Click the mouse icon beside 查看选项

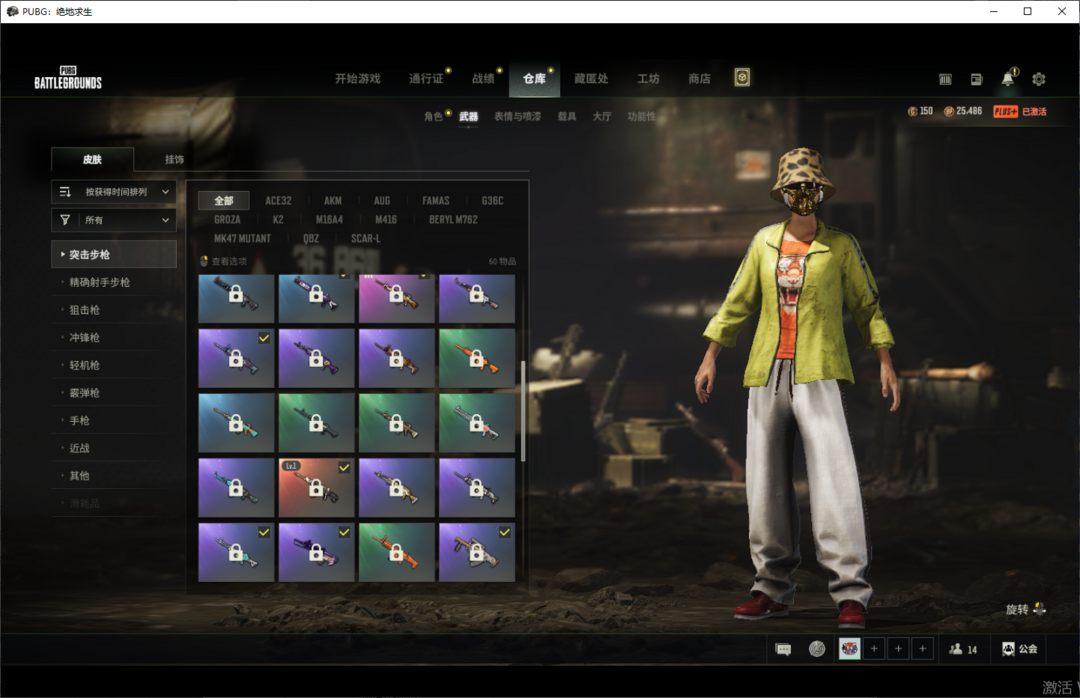(204, 261)
